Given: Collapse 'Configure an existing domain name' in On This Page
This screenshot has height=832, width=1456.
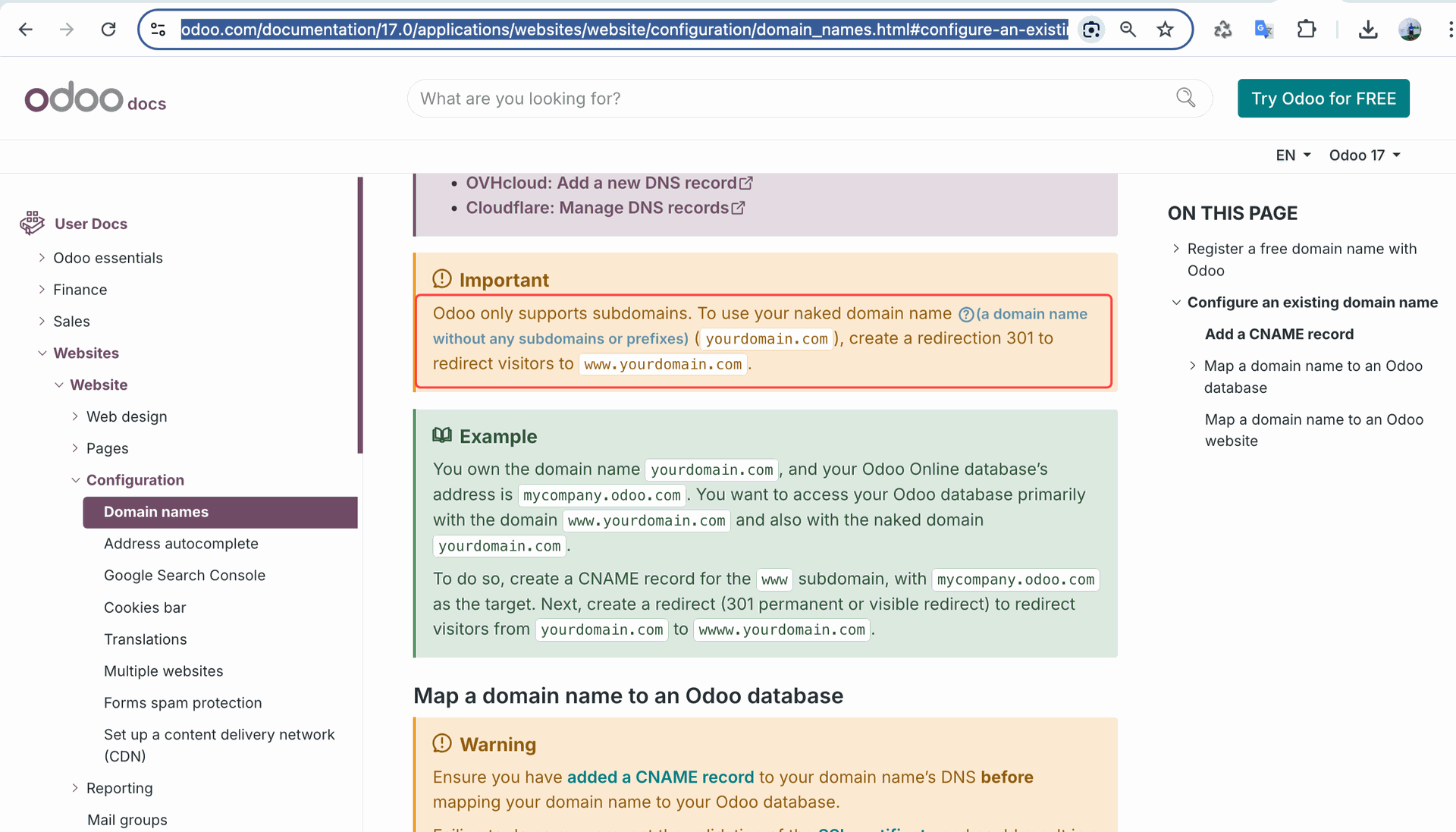Looking at the screenshot, I should (x=1176, y=303).
